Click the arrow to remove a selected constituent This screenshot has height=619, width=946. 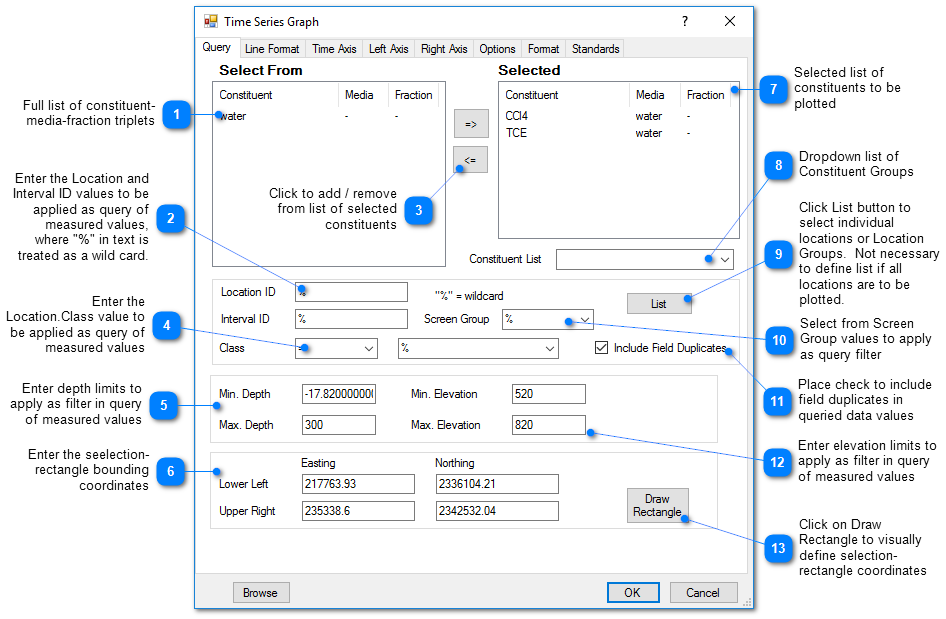point(470,160)
